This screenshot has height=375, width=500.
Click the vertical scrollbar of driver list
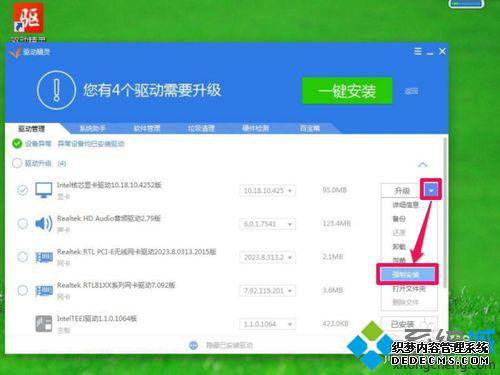point(445,213)
